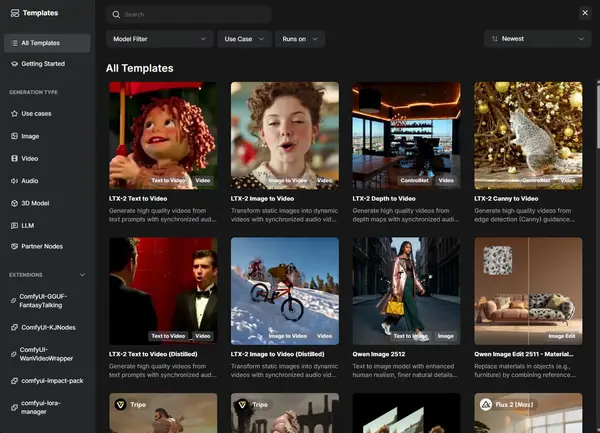Screen dimensions: 600x433
Task: Open LTX-2 Text to Video template thumbnail
Action: pyautogui.click(x=163, y=135)
